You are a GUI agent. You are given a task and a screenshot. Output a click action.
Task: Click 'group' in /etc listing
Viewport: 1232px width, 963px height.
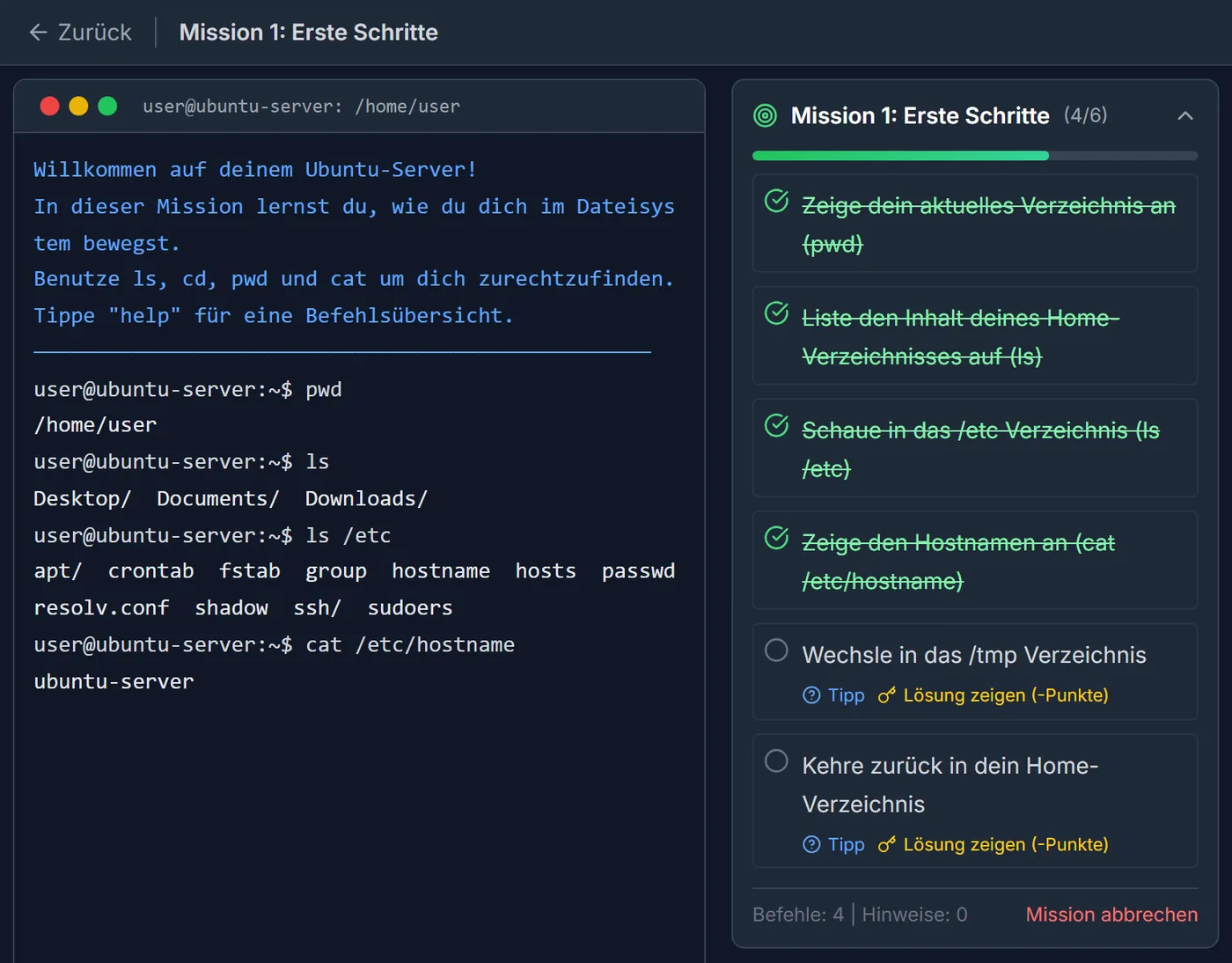coord(335,571)
